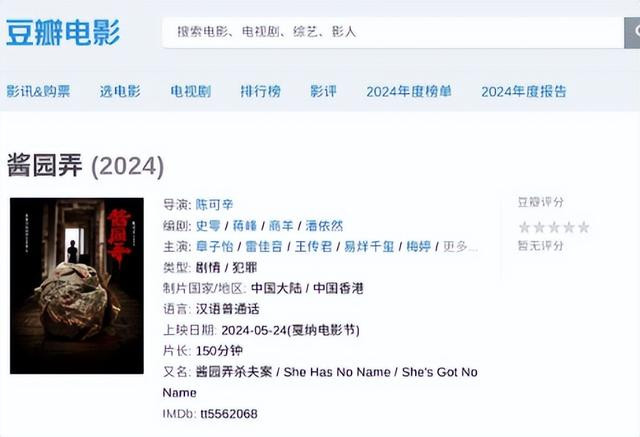The width and height of the screenshot is (640, 437).
Task: Open screenwriter 史零's link
Action: coord(208,226)
